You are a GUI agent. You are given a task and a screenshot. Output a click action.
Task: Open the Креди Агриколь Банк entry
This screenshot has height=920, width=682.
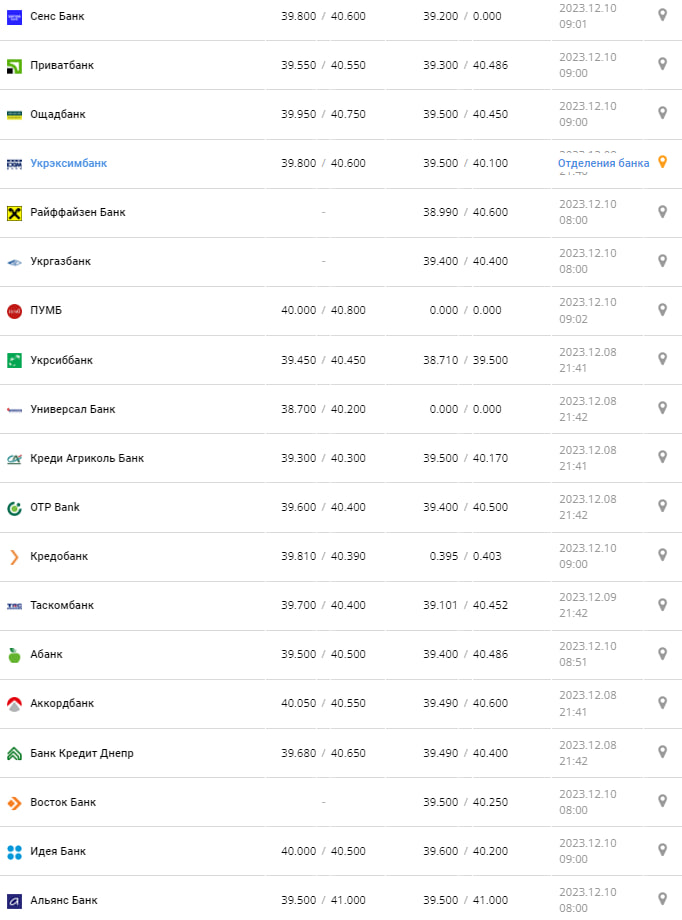click(87, 458)
